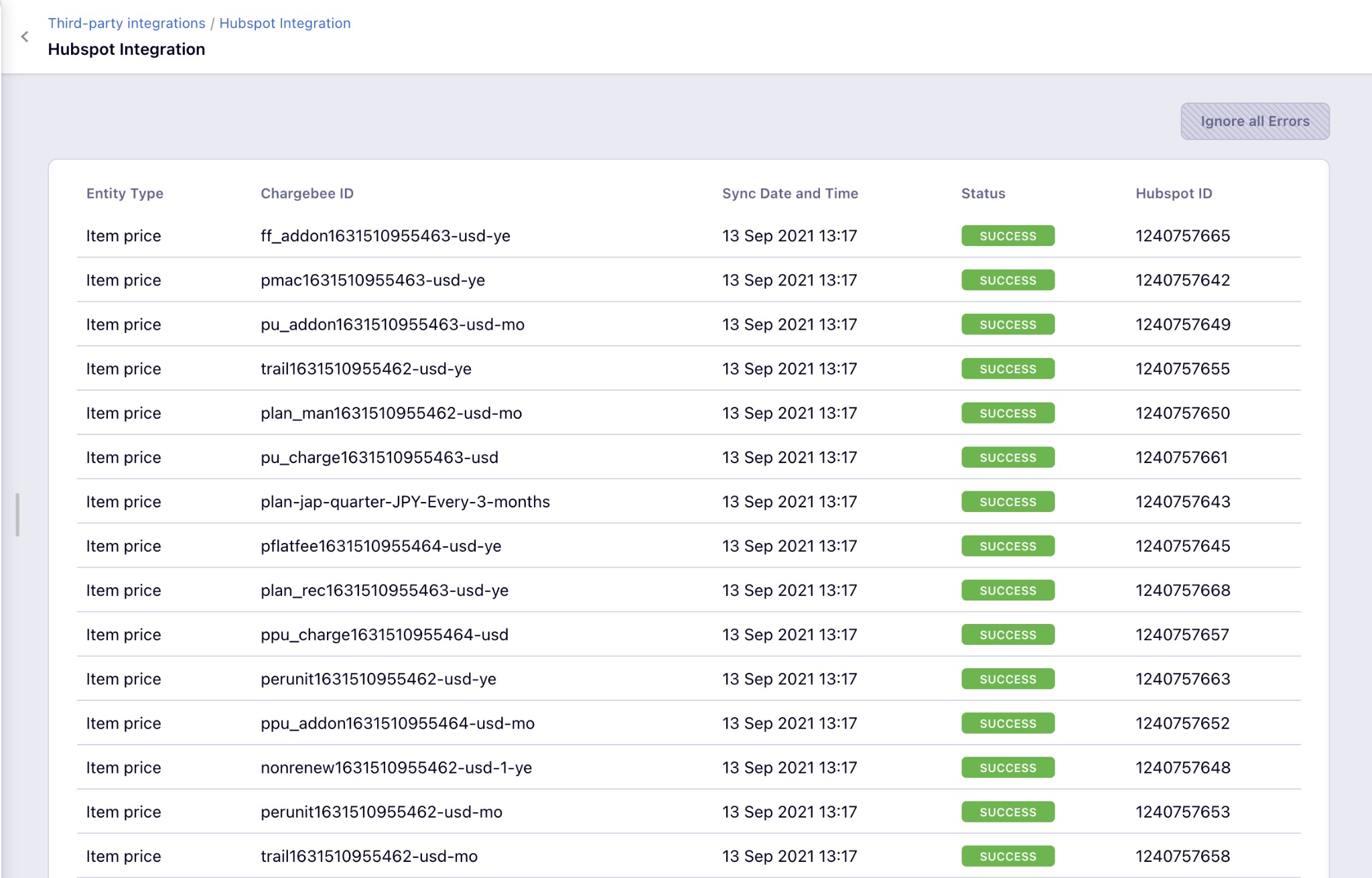Select nonrenew1631510955462-usd-1-ye Chargebee ID
The height and width of the screenshot is (878, 1372).
(396, 767)
